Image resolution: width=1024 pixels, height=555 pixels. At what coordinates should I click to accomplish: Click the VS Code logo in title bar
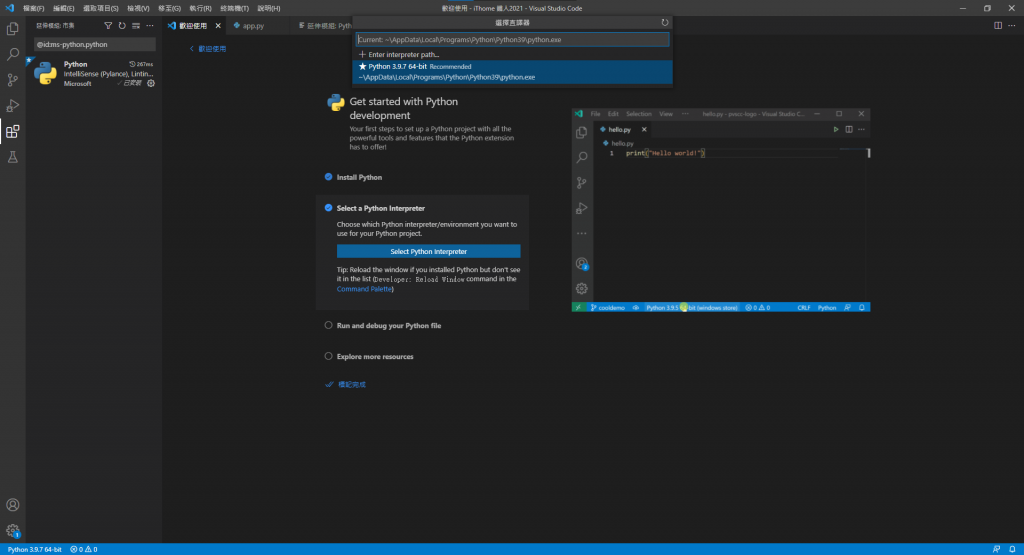[x=9, y=8]
